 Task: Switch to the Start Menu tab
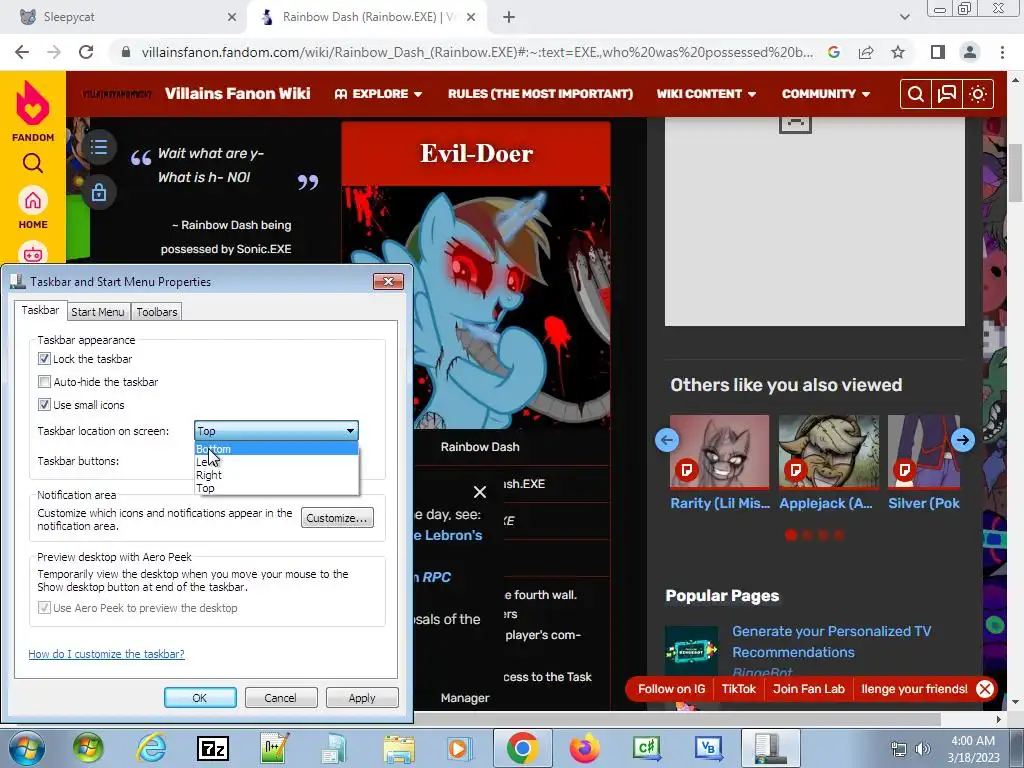point(98,312)
